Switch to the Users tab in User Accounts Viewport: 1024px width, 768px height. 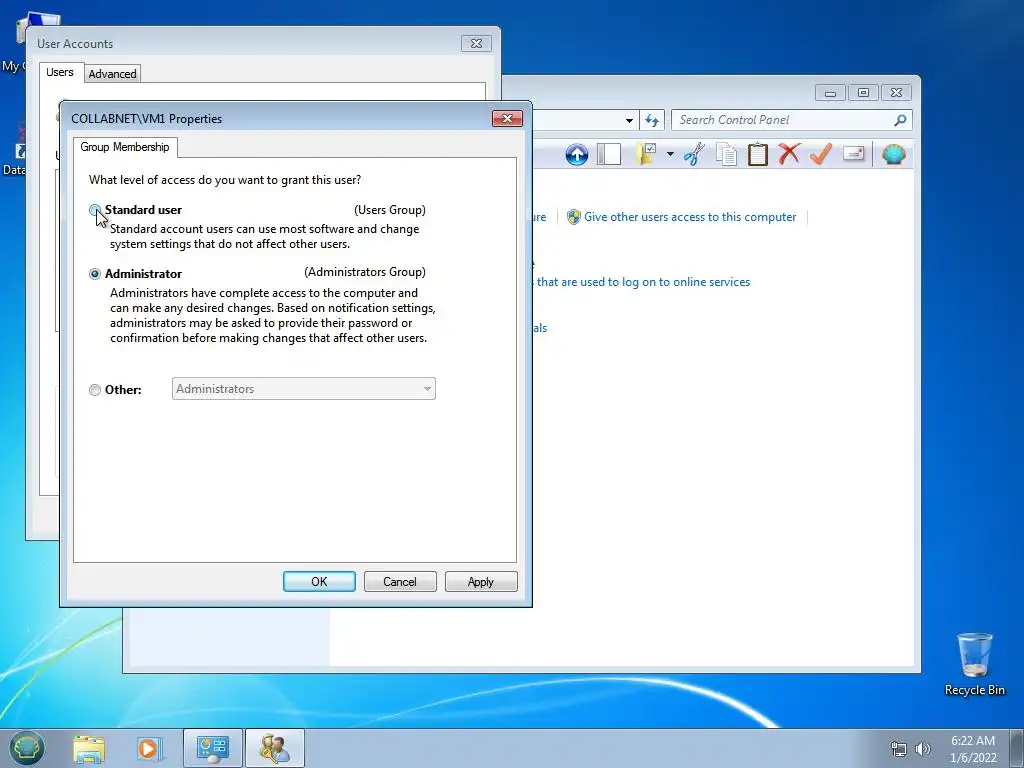(x=60, y=72)
